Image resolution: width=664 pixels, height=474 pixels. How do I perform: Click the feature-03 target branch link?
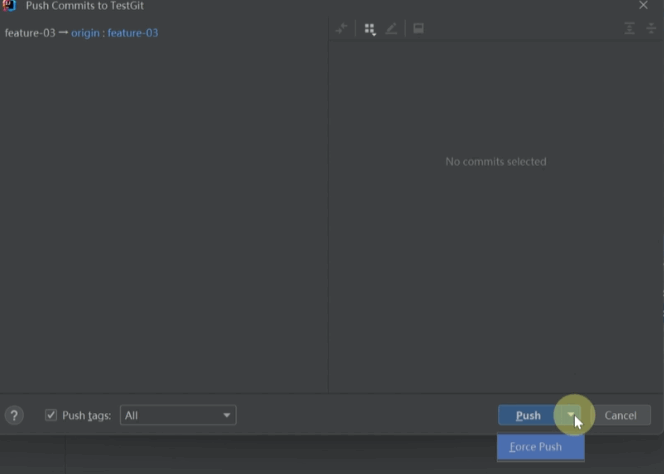(133, 33)
